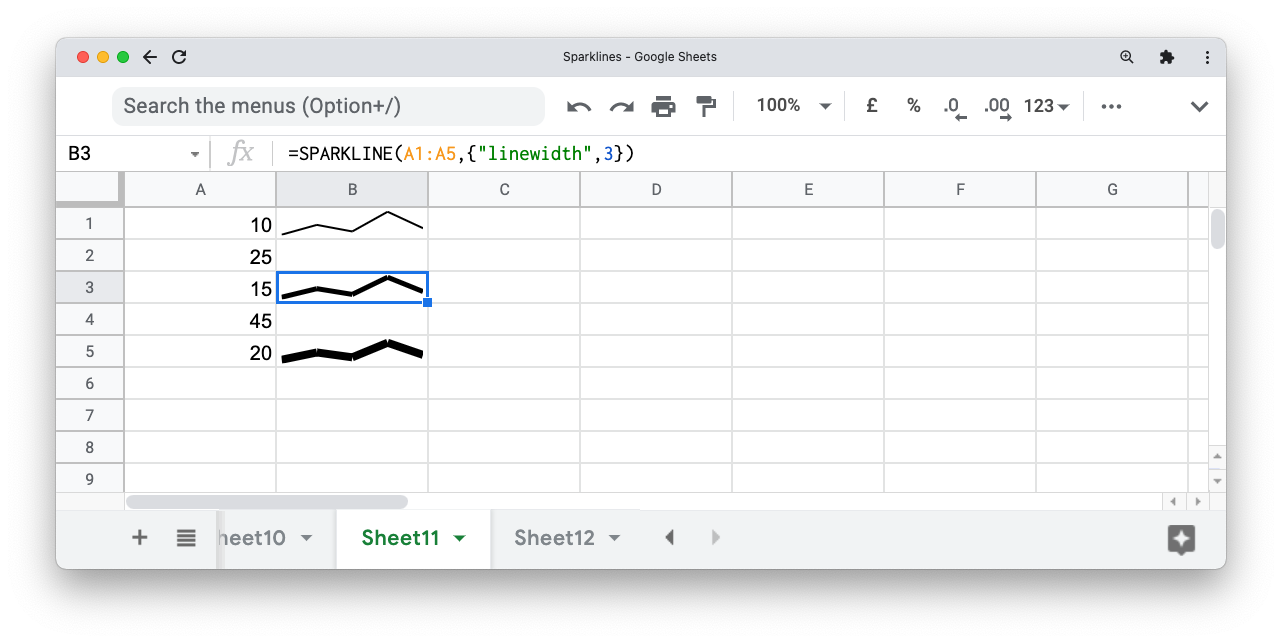
Task: Click the decrease decimal places icon
Action: coord(953,105)
